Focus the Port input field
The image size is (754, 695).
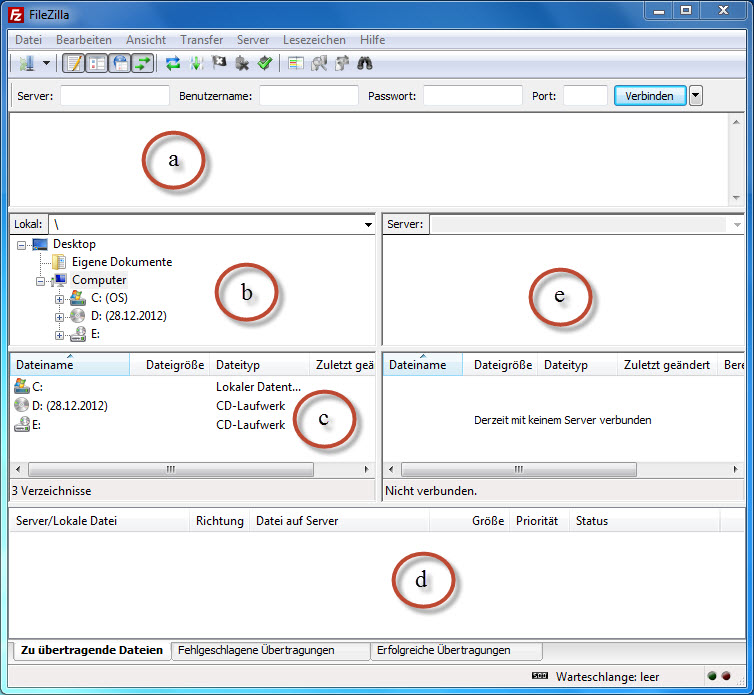click(585, 96)
